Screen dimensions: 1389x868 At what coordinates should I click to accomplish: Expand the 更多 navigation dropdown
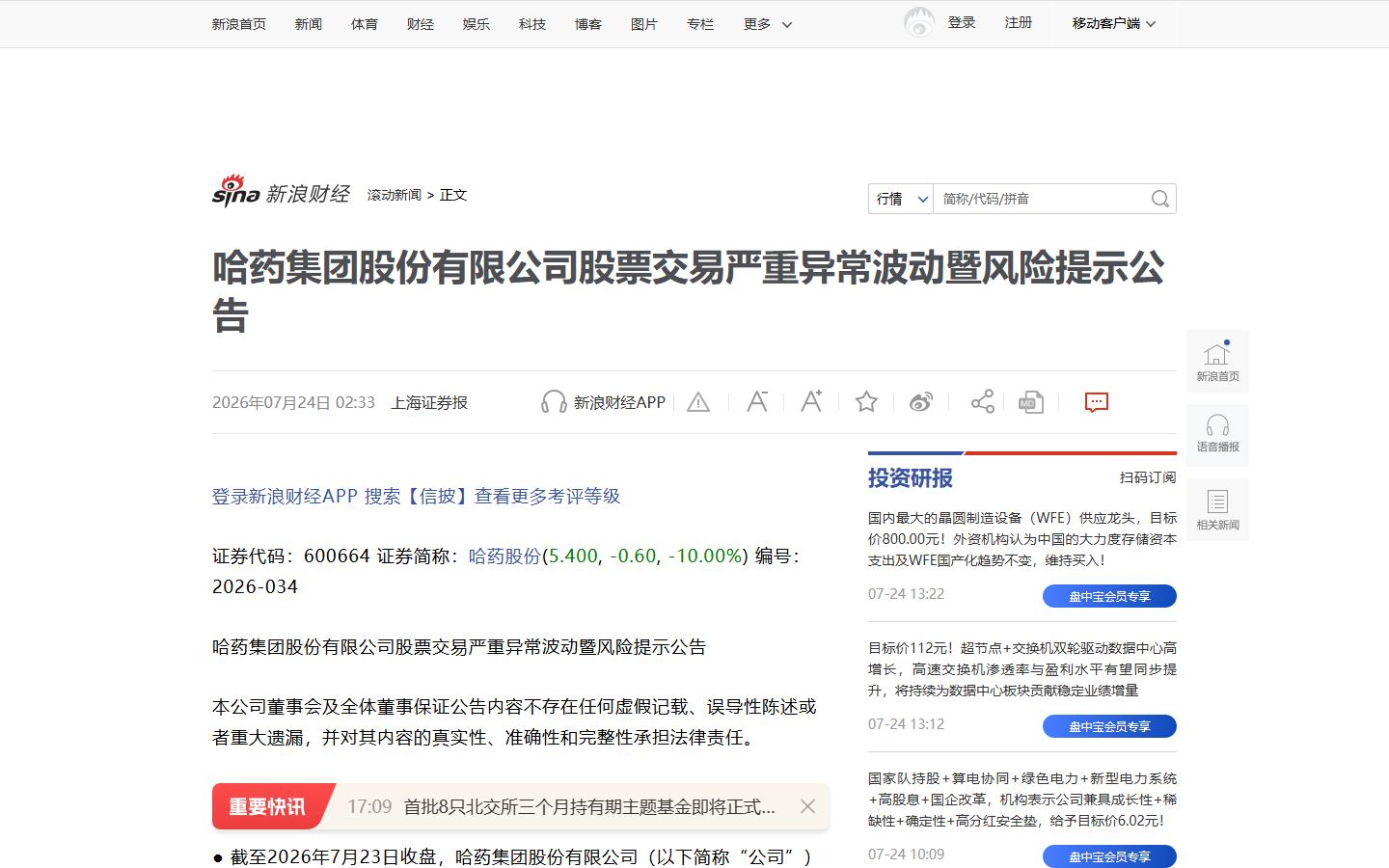pyautogui.click(x=768, y=24)
